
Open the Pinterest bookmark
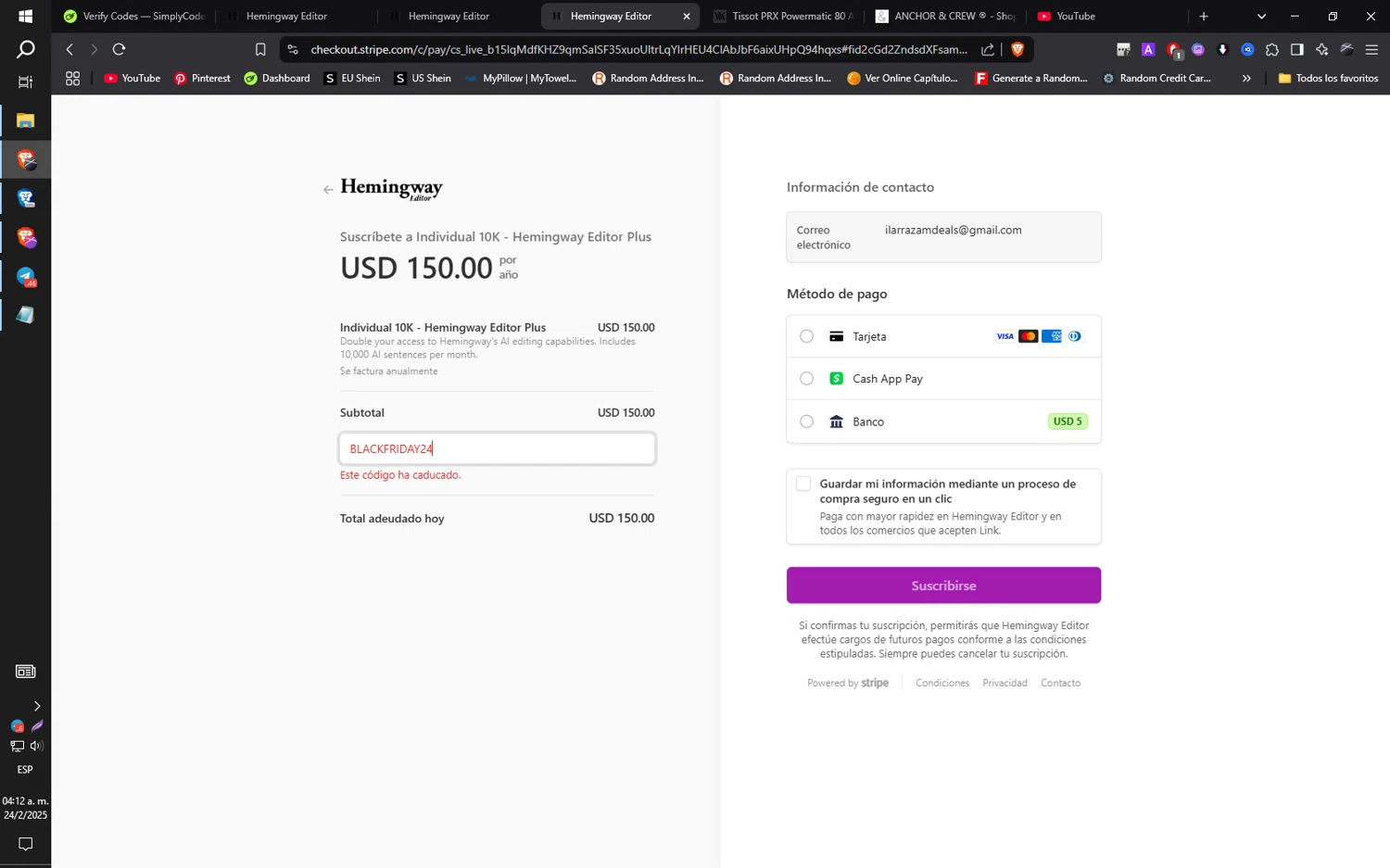tap(202, 79)
